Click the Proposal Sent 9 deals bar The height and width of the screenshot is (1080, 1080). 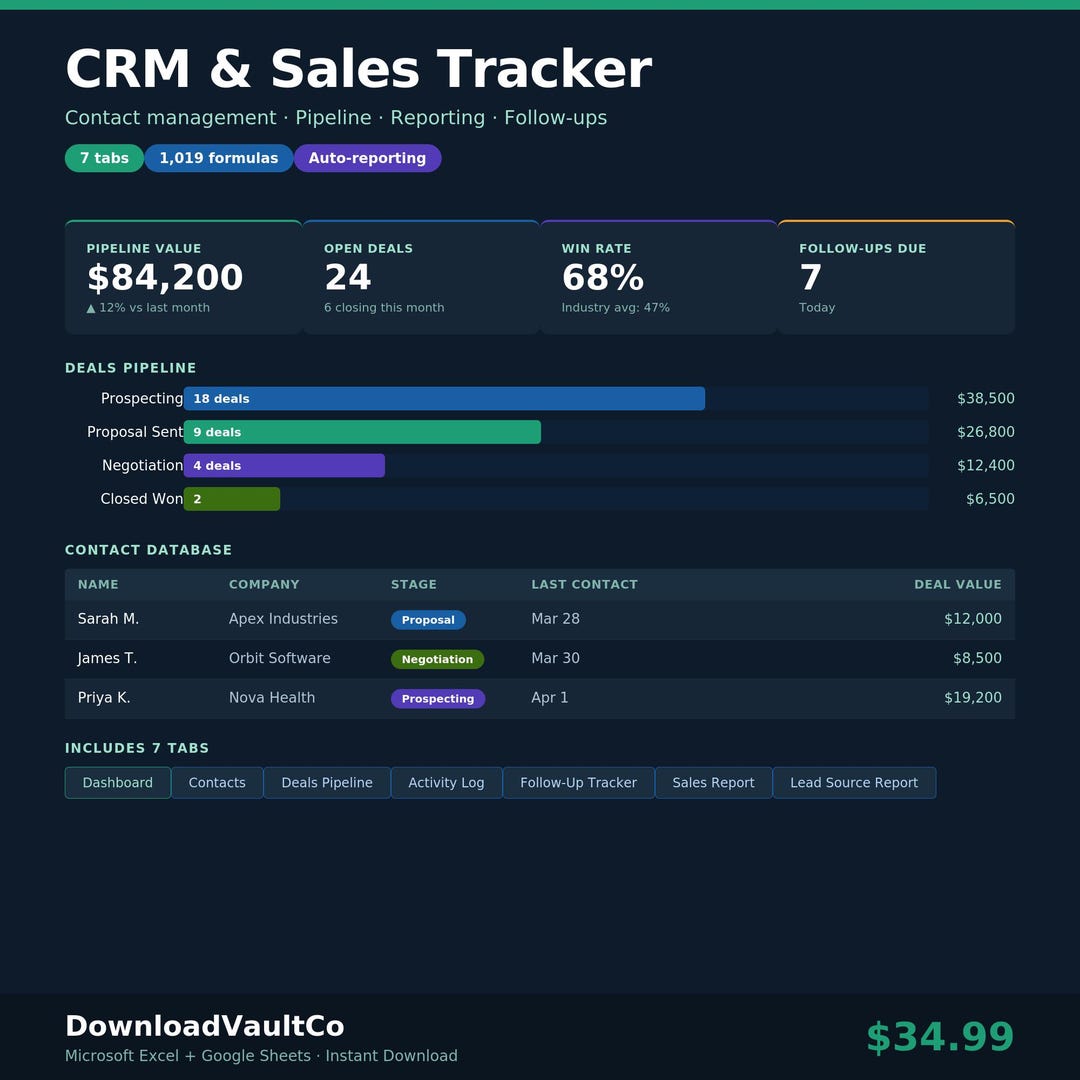pos(362,432)
